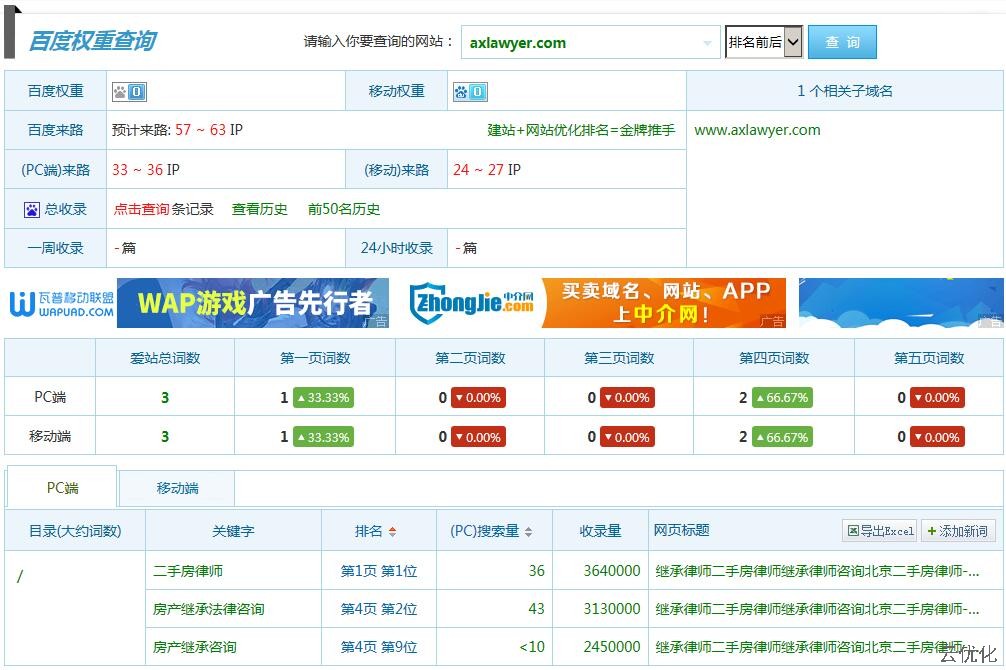Open the ZhongJie 买卖域名 banner ad
This screenshot has width=1006, height=670.
597,303
